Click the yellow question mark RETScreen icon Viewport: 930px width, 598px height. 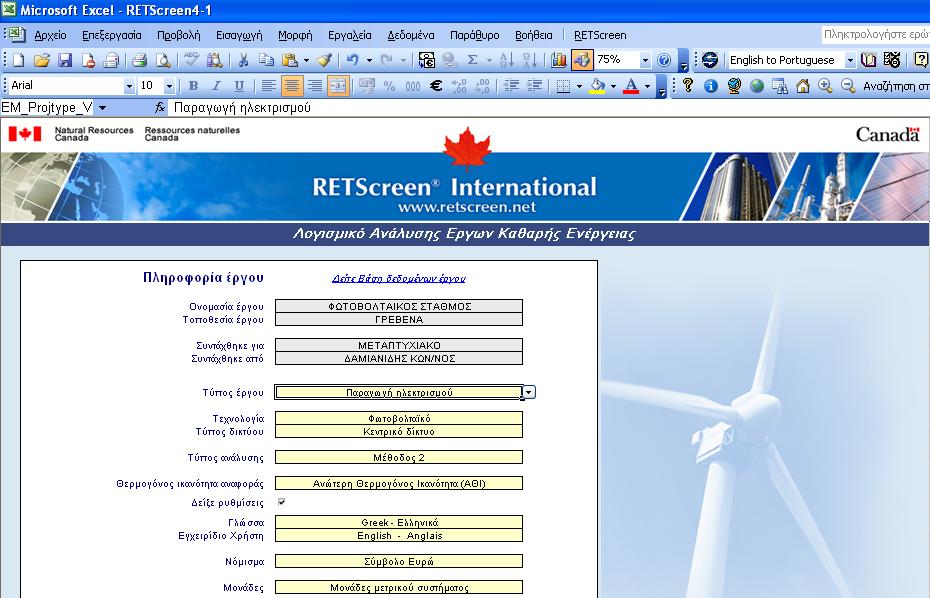pyautogui.click(x=688, y=85)
